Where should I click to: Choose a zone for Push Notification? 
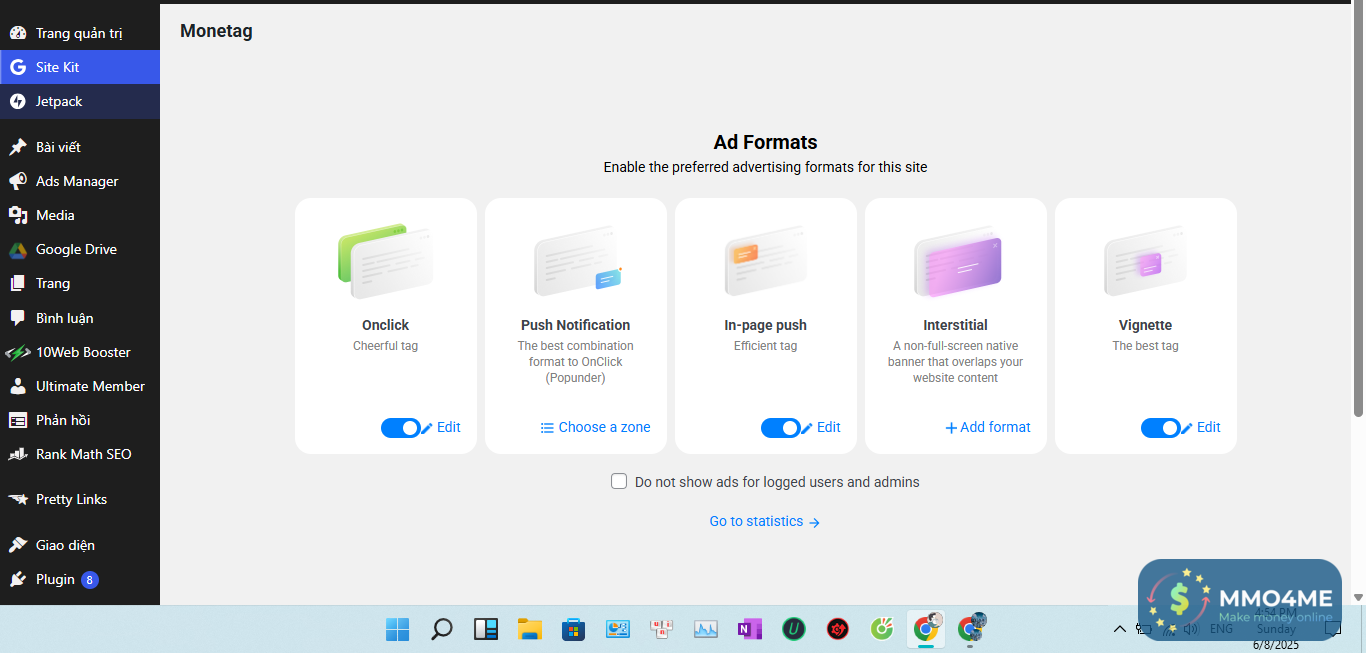tap(595, 427)
